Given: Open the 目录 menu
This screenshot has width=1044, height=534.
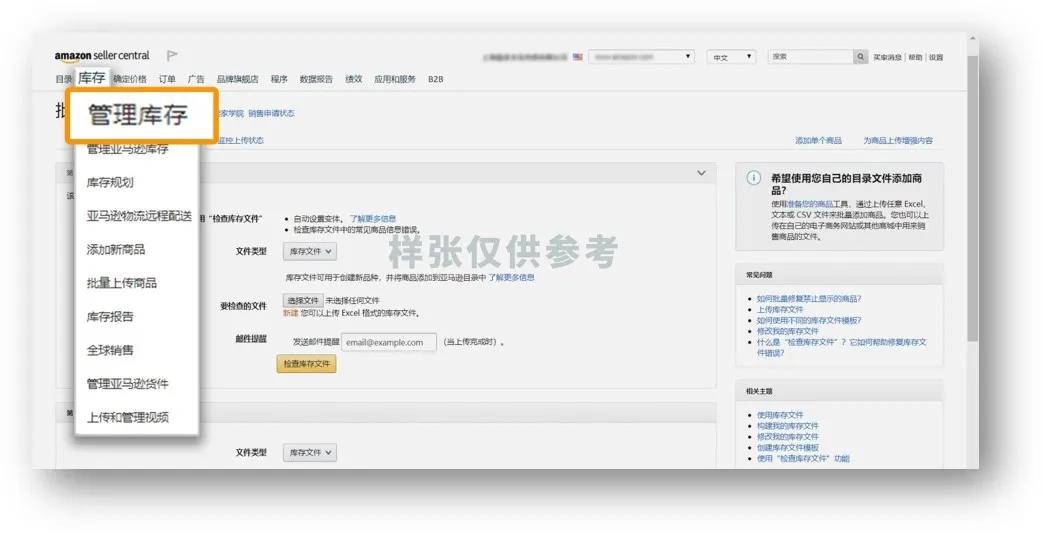Looking at the screenshot, I should coord(63,79).
